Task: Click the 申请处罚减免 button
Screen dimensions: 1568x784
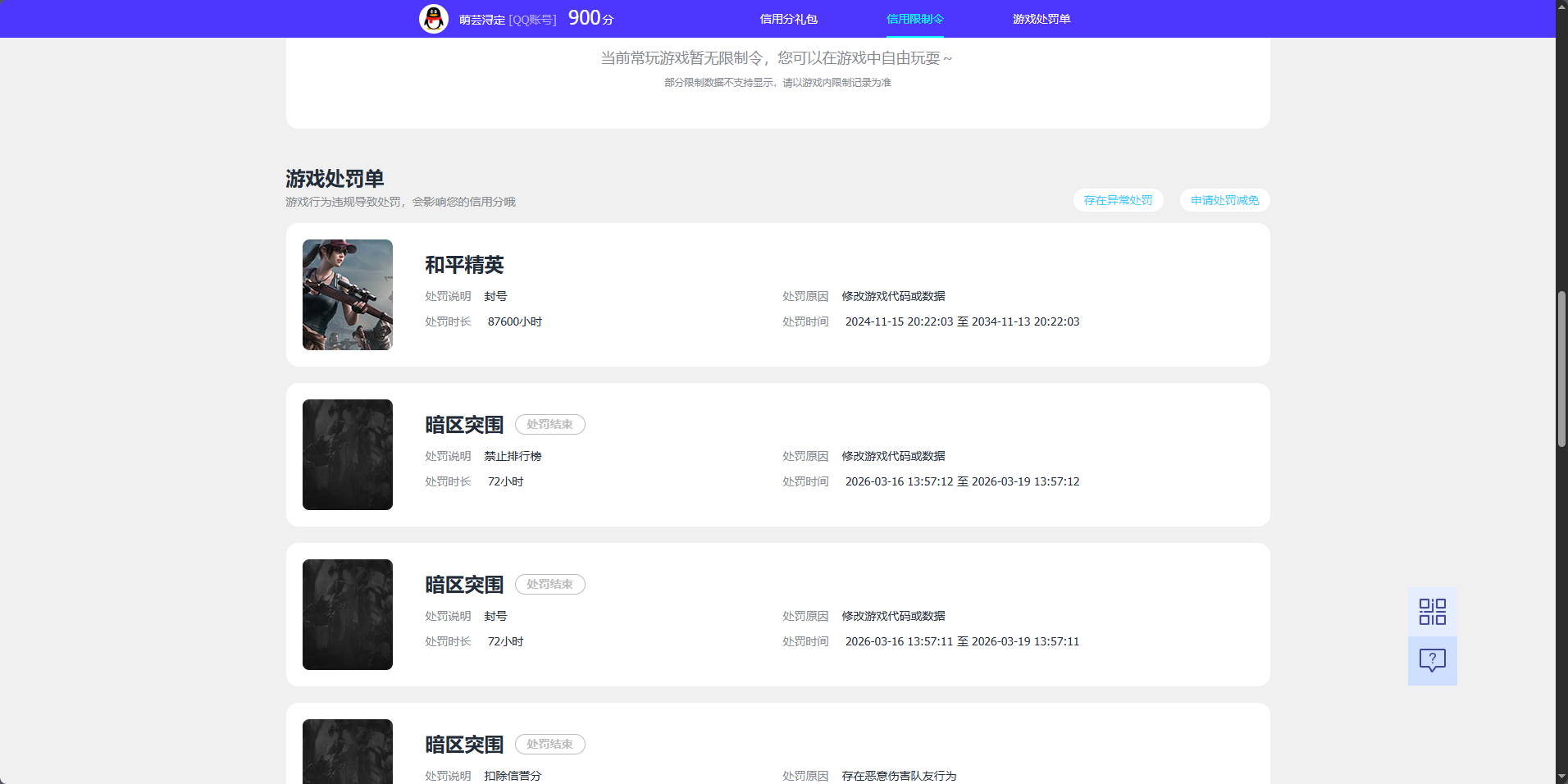Action: 1225,200
